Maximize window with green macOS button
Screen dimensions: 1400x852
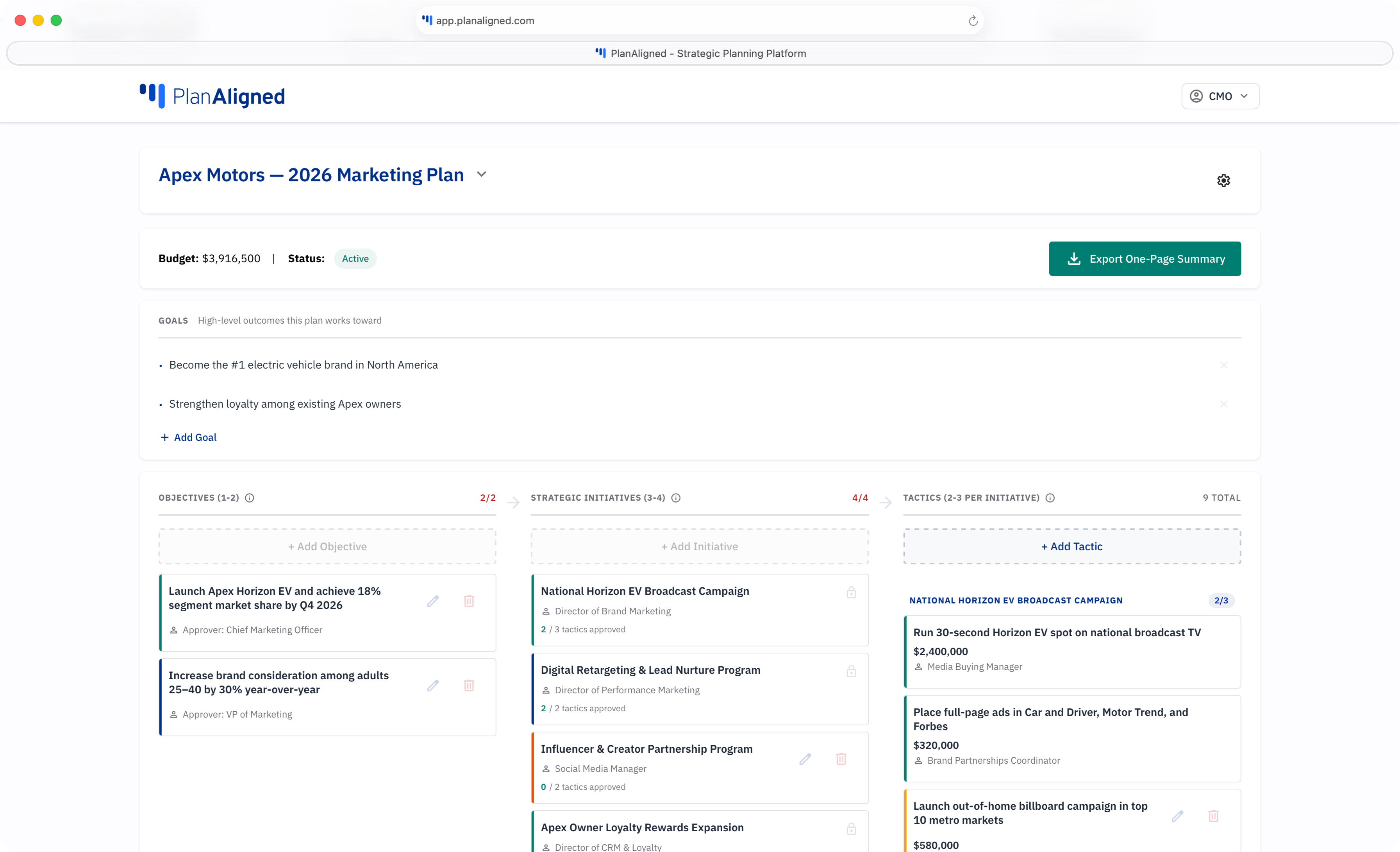click(x=56, y=20)
